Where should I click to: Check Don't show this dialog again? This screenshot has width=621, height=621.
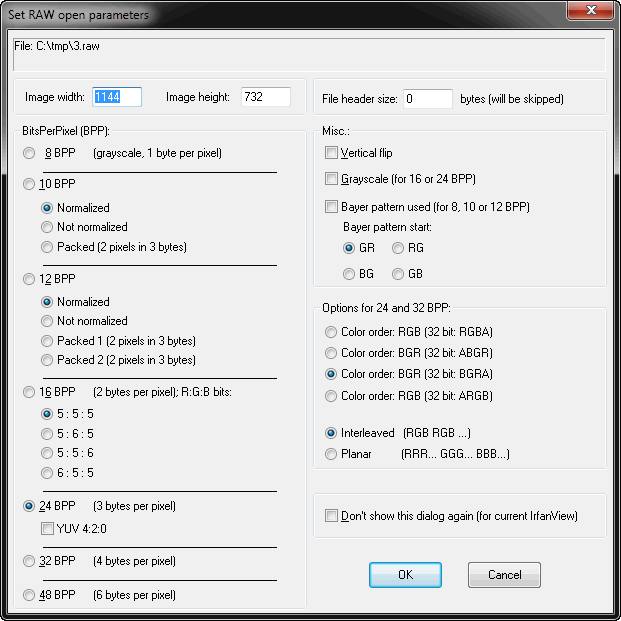331,516
